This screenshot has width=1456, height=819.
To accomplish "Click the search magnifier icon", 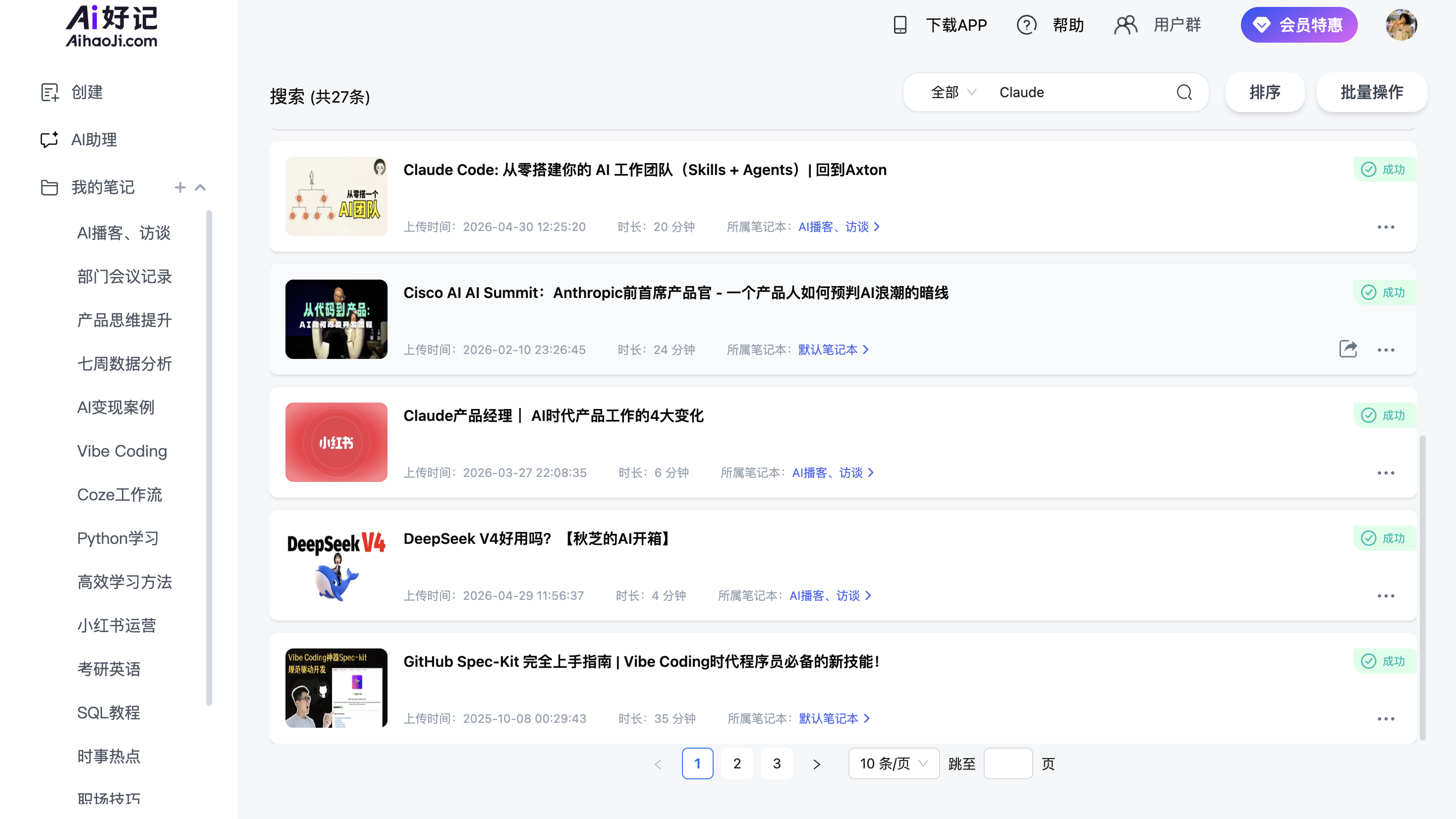I will click(1184, 92).
